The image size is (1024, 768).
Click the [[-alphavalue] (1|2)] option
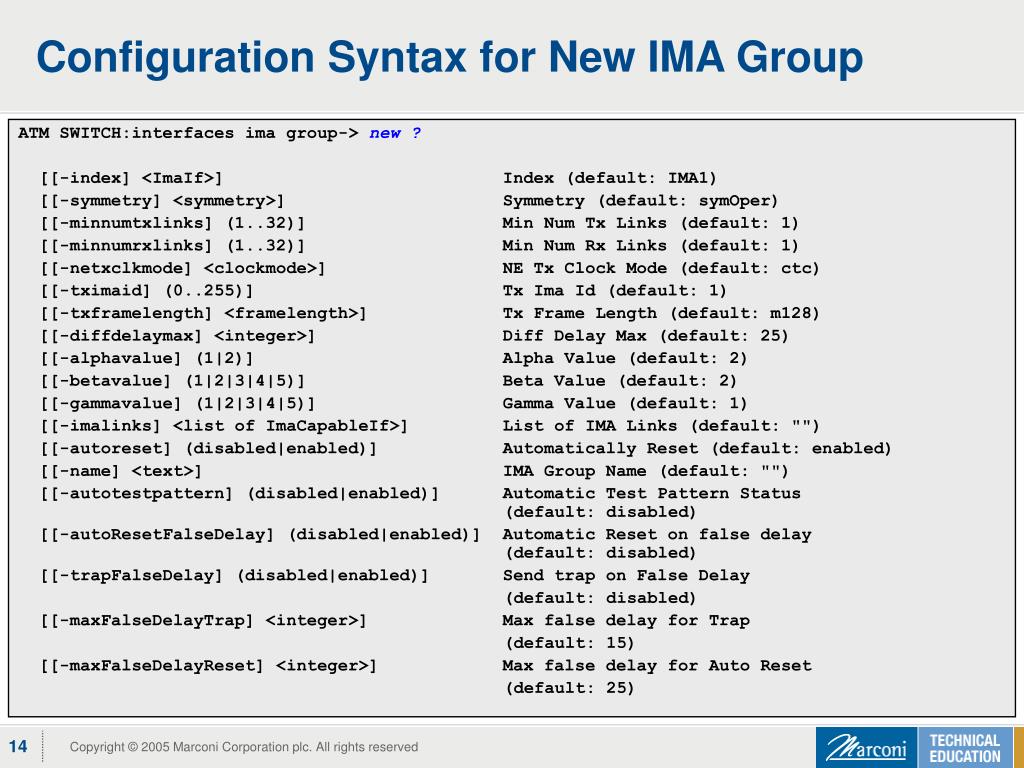click(146, 359)
